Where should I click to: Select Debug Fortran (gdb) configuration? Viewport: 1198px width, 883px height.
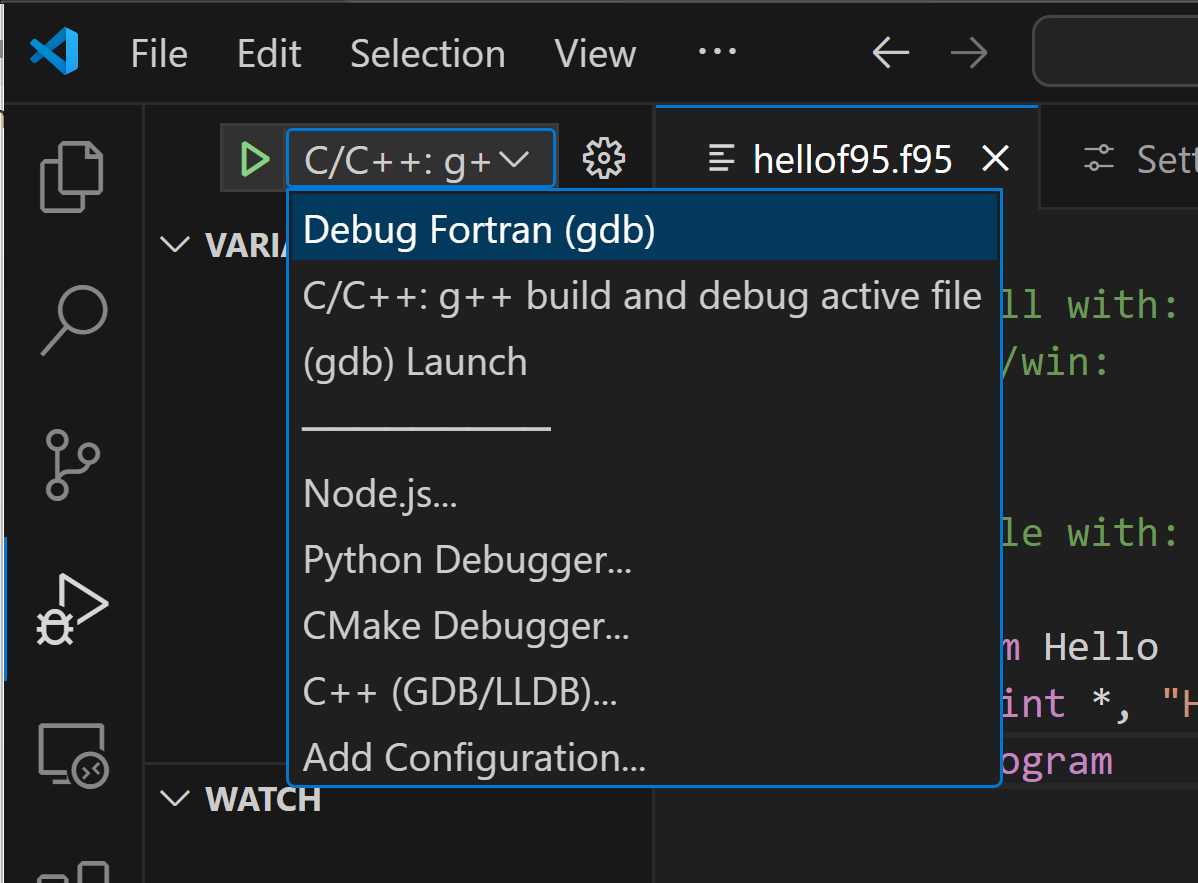(x=479, y=230)
